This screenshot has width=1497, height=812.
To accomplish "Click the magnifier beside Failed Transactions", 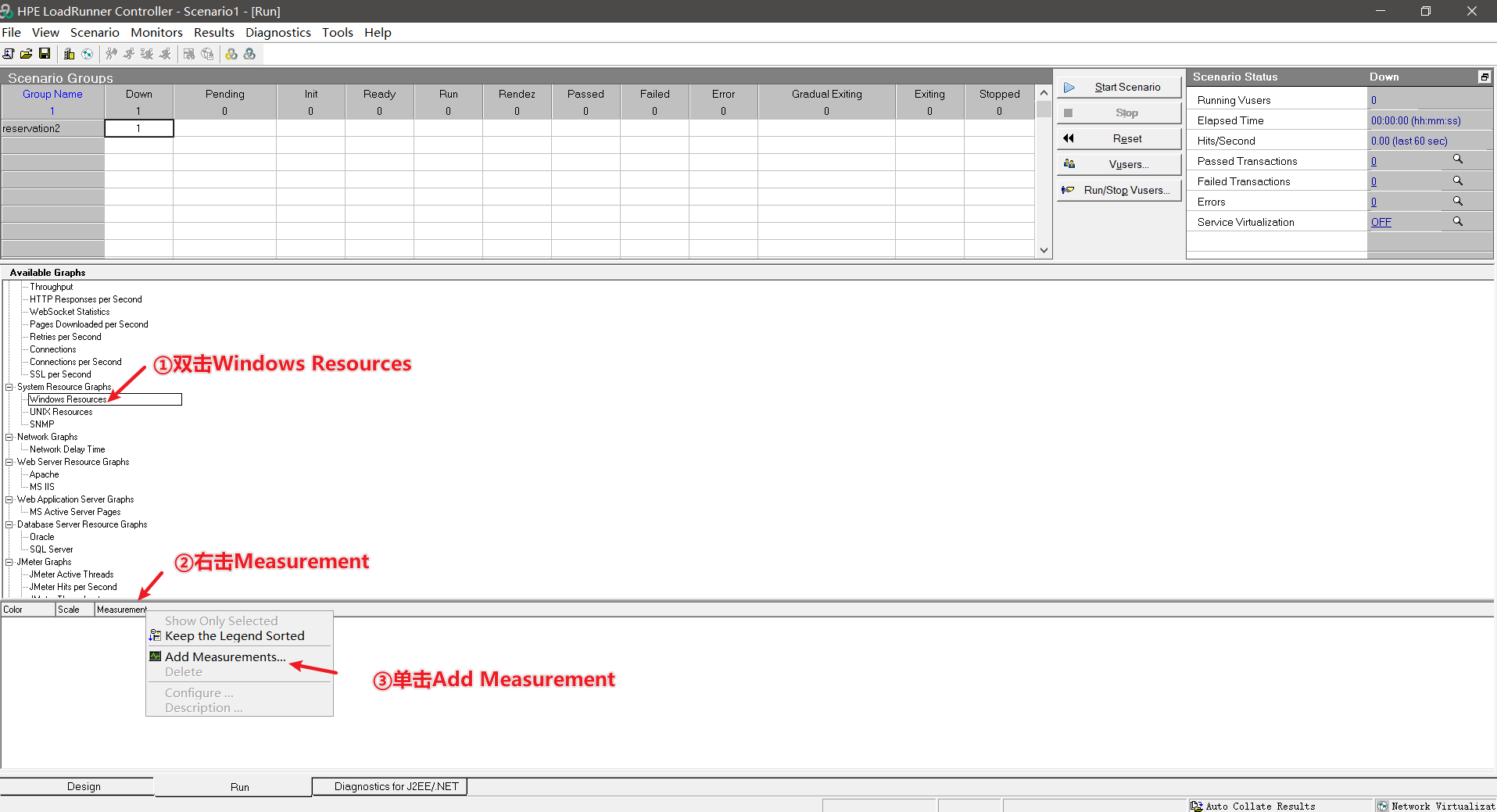I will [1458, 181].
